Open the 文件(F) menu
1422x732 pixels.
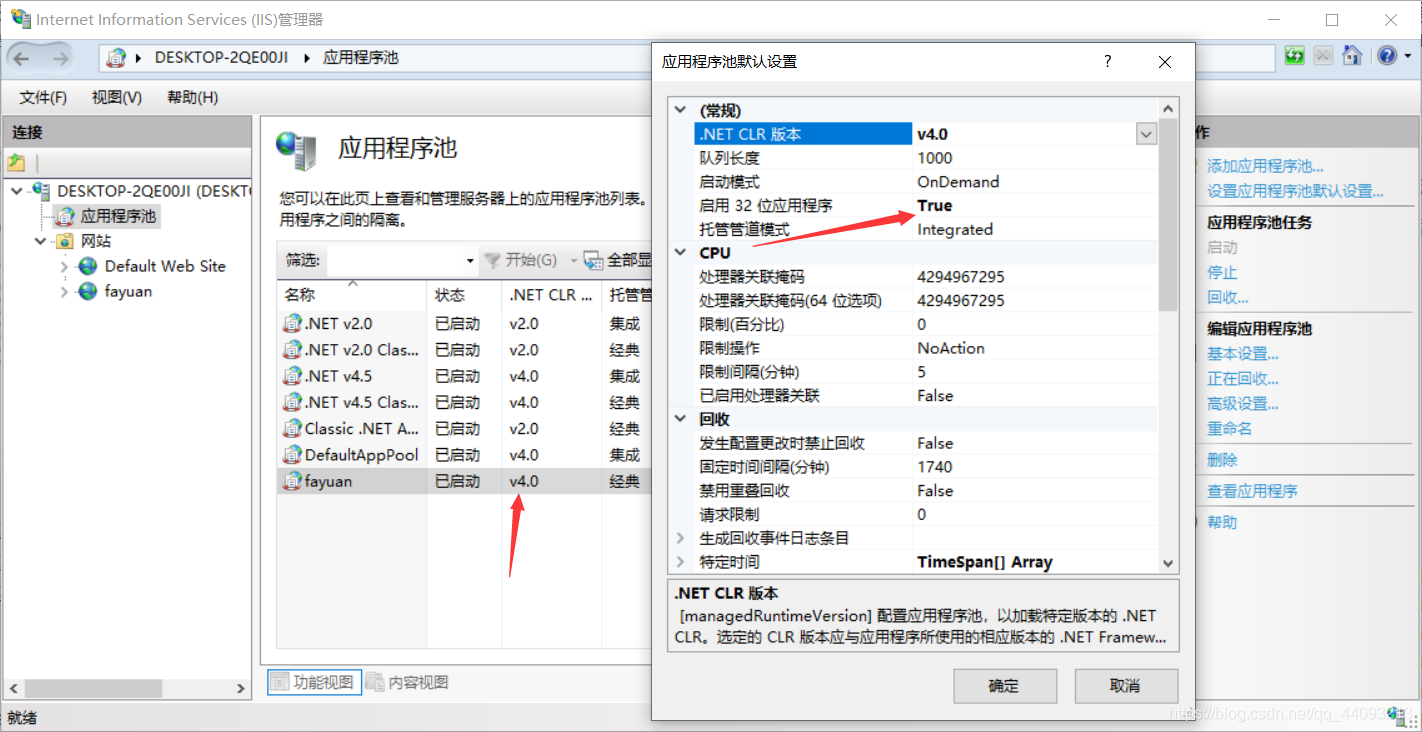(x=43, y=97)
